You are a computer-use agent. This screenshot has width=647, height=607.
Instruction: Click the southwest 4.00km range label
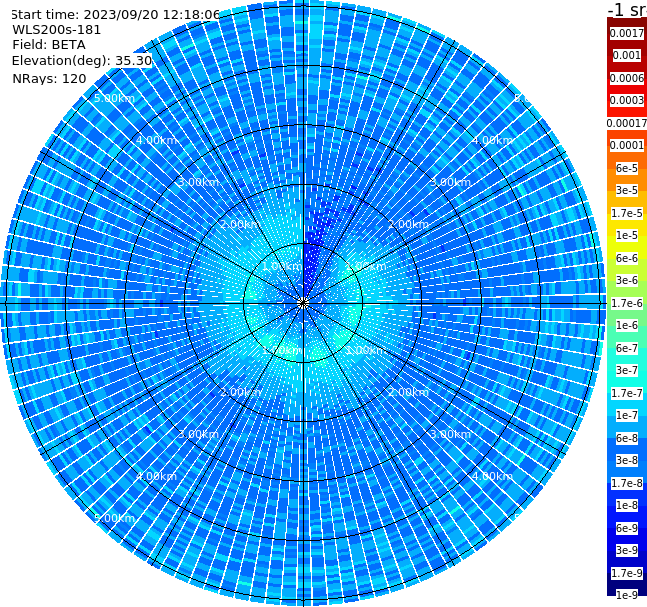coord(156,476)
